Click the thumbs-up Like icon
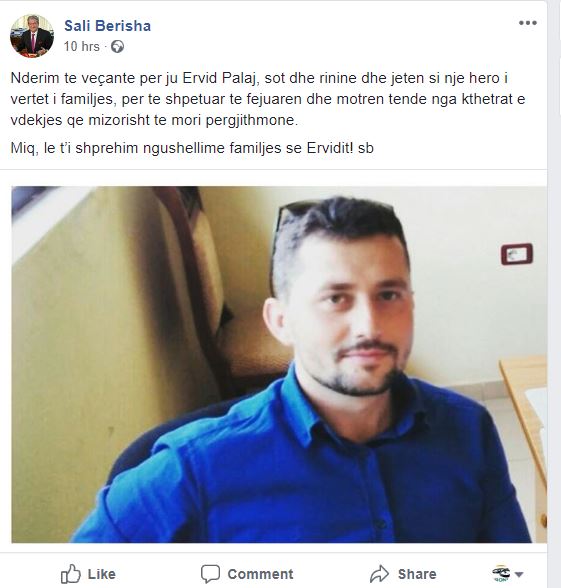561x588 pixels. [x=70, y=574]
